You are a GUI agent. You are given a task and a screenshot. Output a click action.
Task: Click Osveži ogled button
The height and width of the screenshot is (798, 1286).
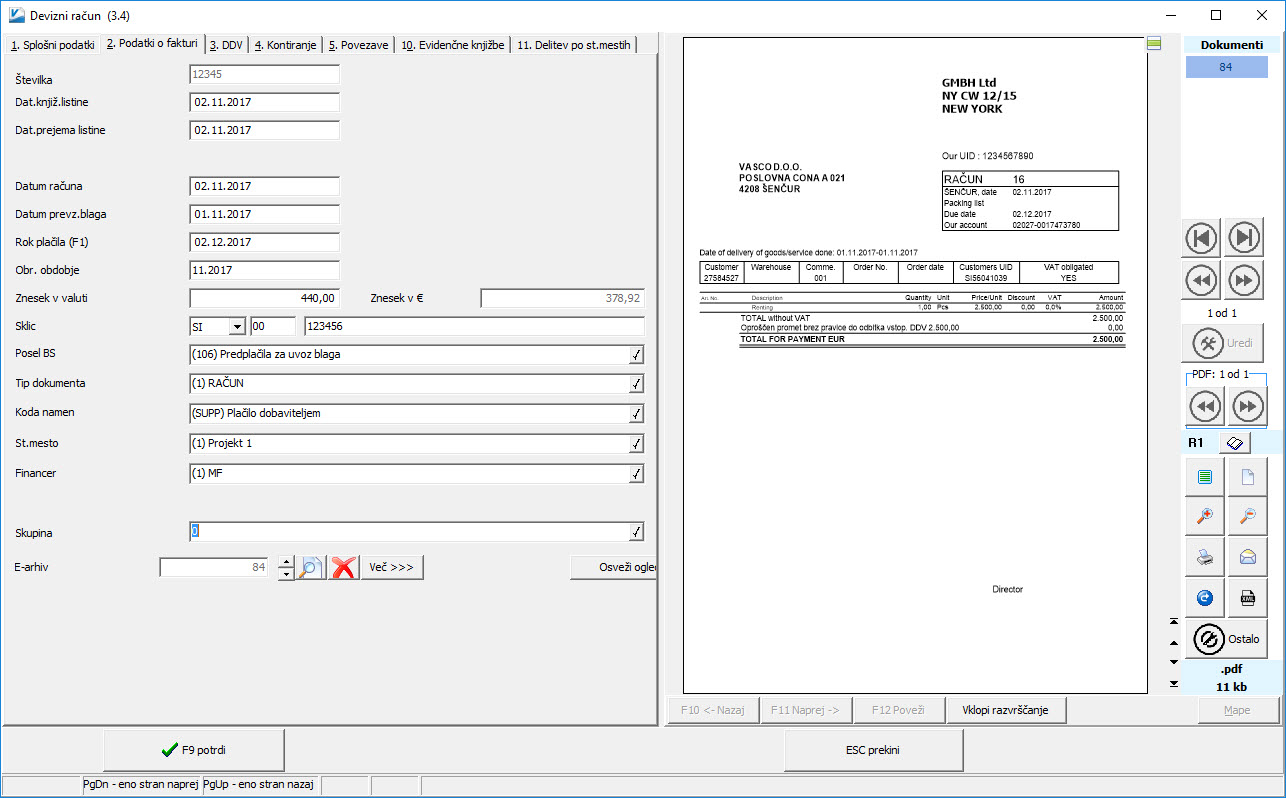click(613, 567)
